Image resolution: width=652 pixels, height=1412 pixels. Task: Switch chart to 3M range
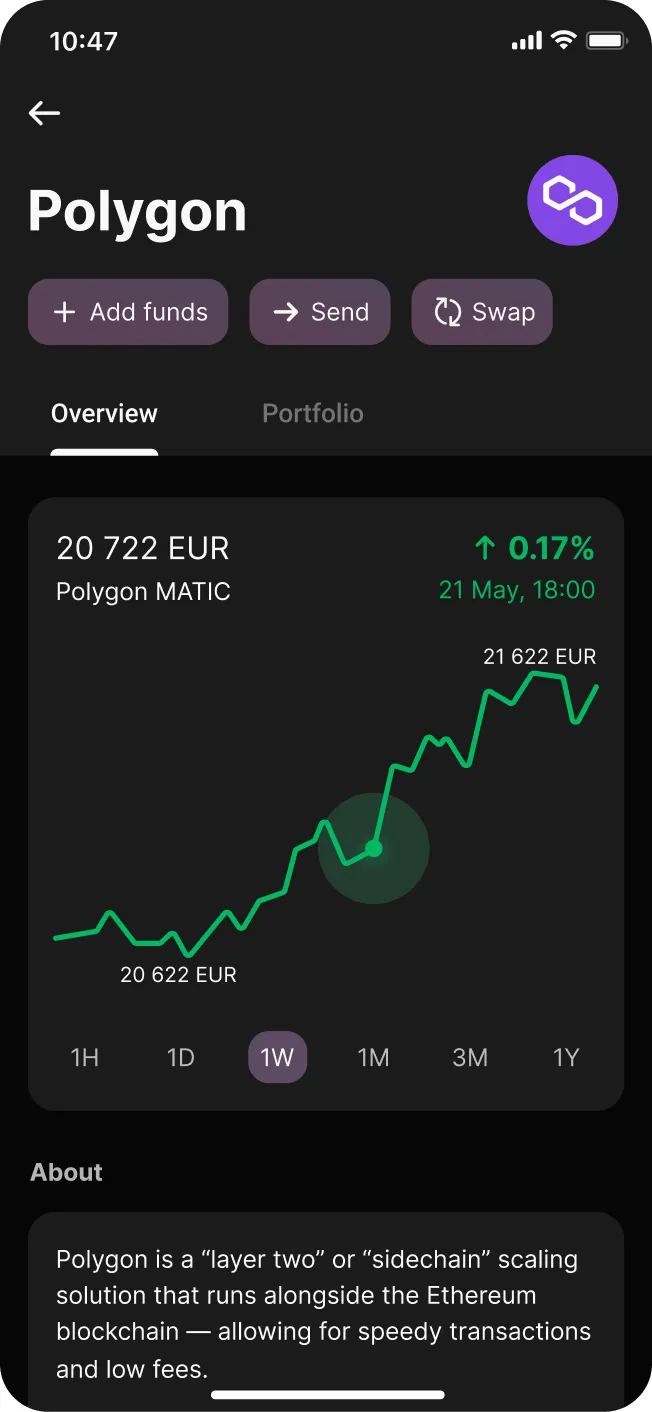470,1057
